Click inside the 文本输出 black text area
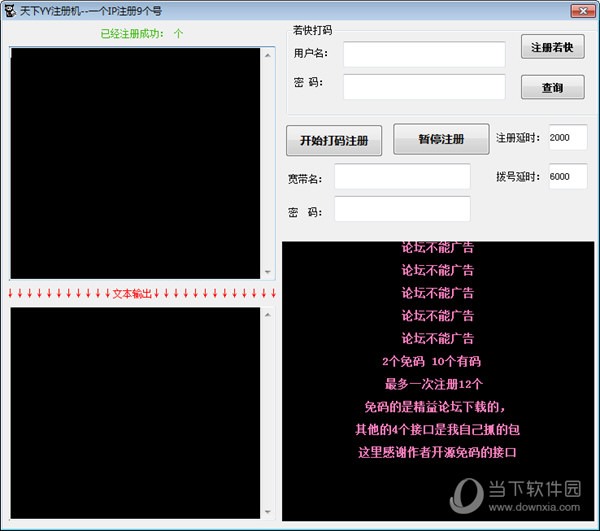This screenshot has width=600, height=531. coord(135,413)
